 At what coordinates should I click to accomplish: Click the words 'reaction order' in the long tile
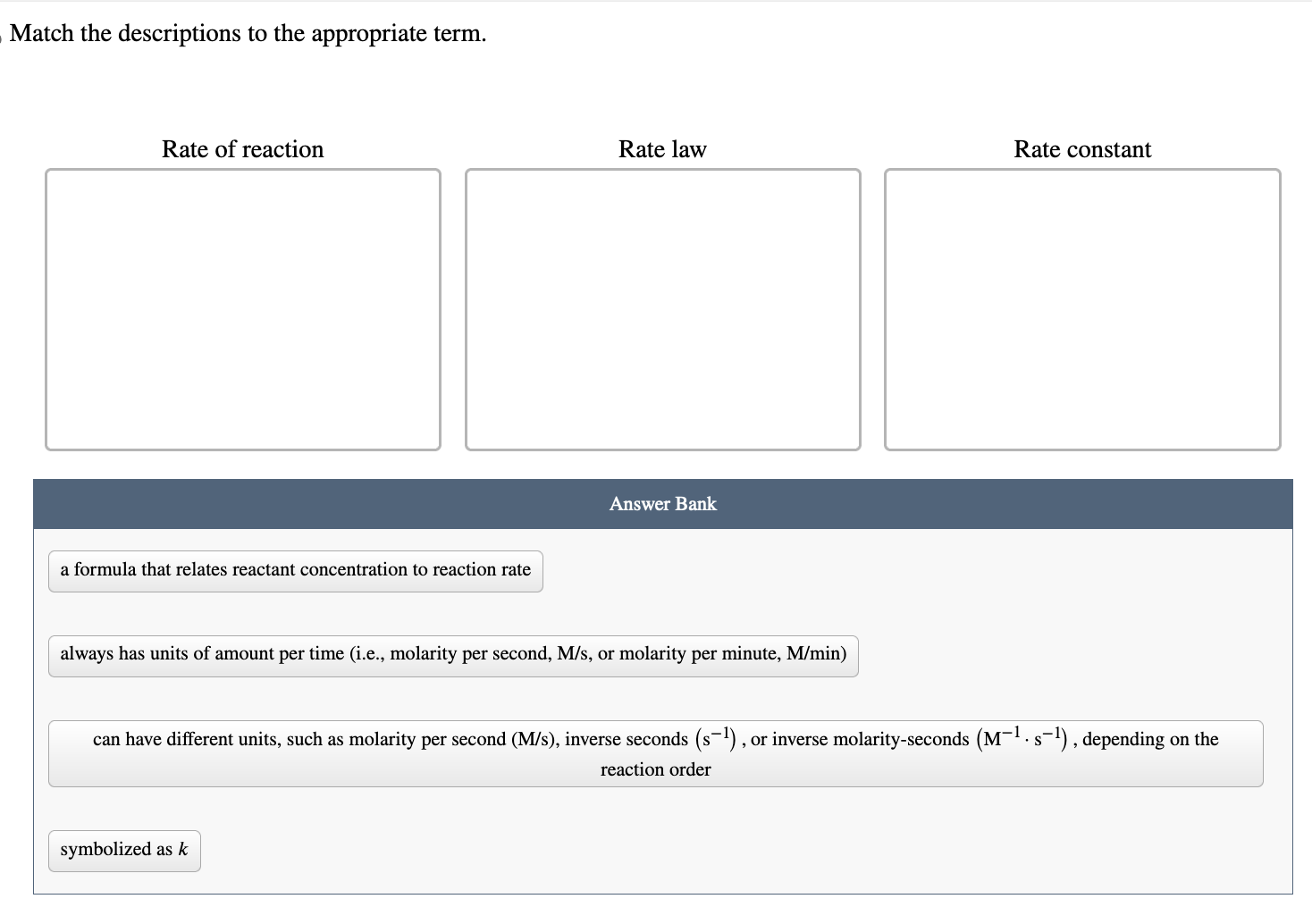(656, 769)
